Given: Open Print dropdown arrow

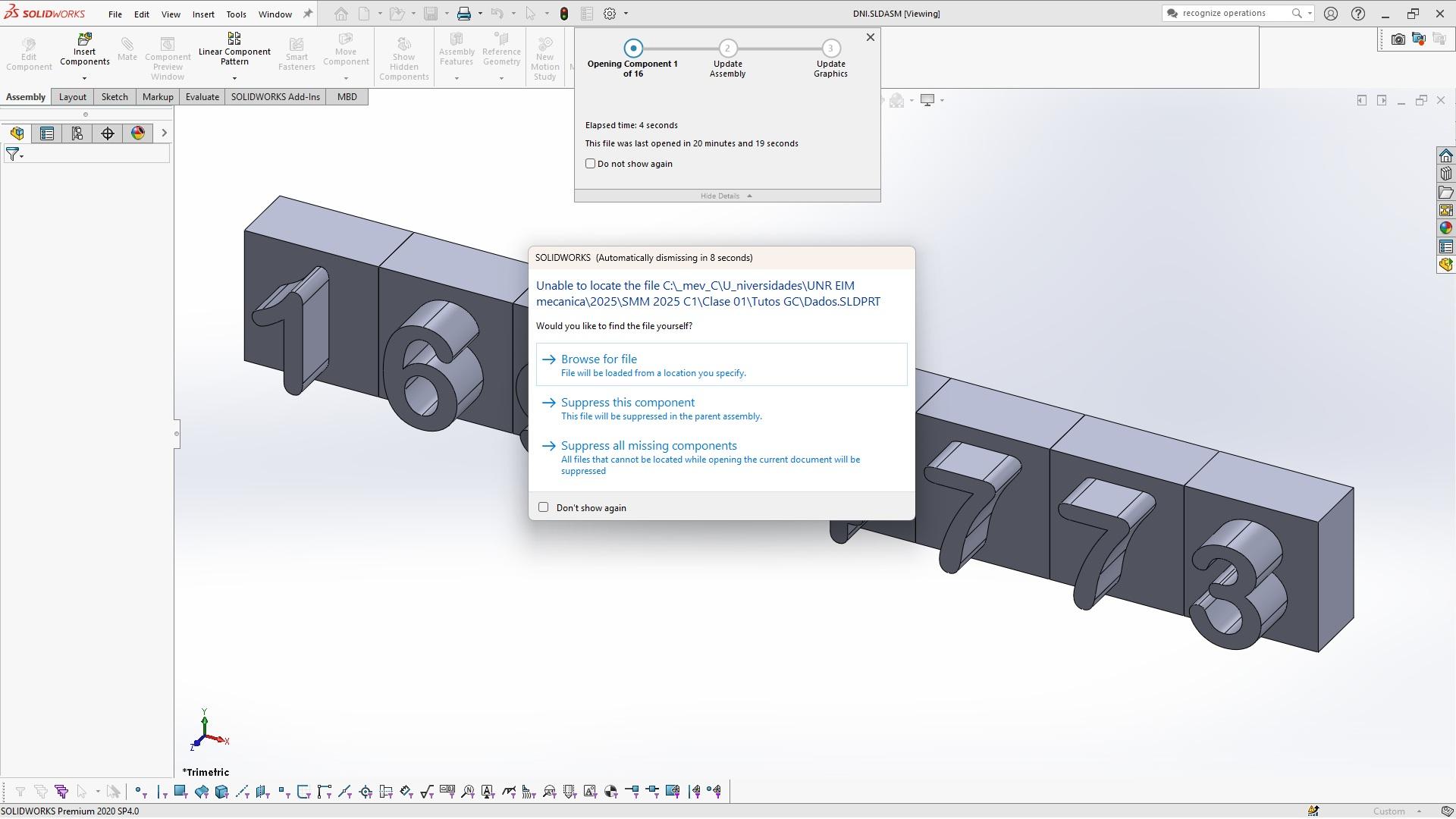Looking at the screenshot, I should tap(480, 14).
